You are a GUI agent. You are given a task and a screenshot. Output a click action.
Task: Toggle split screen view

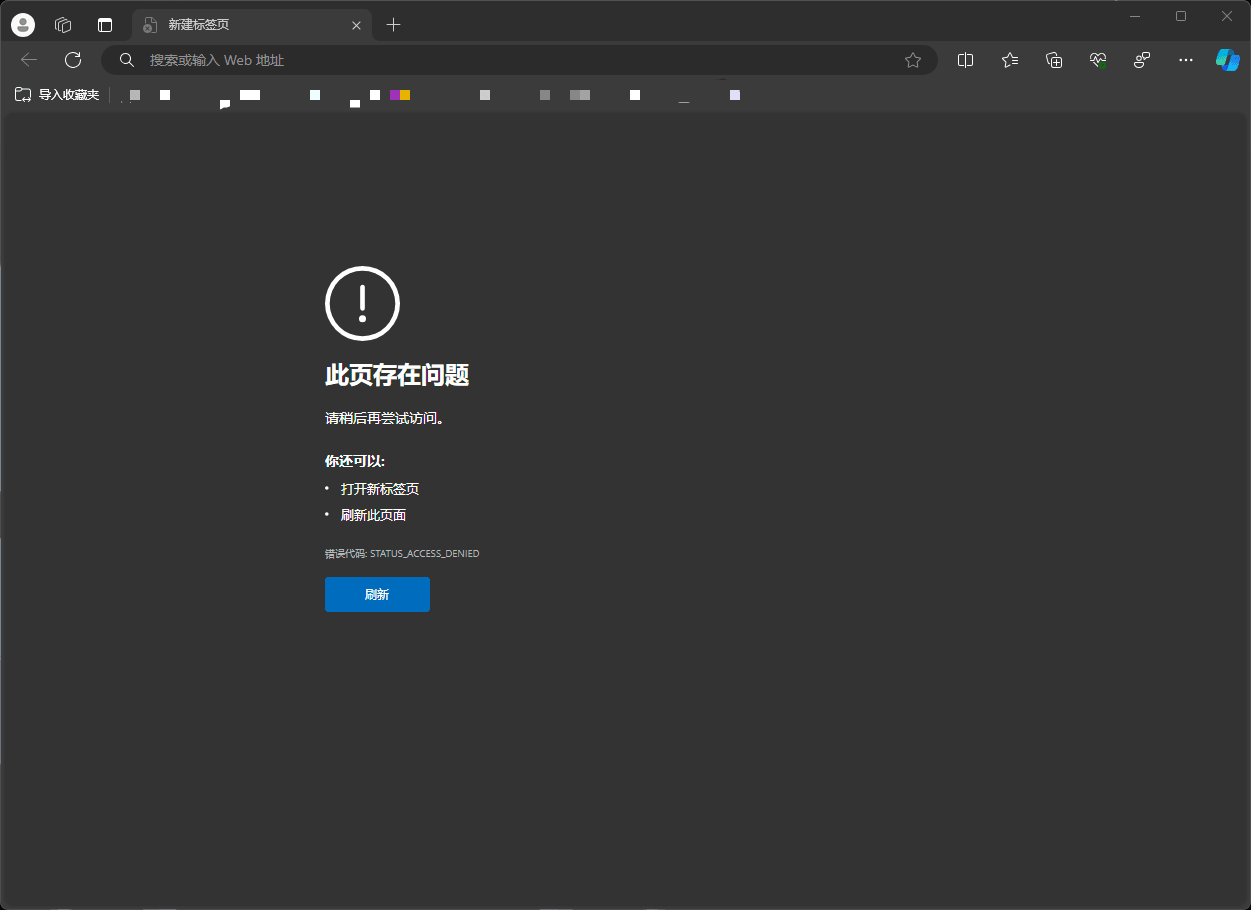965,60
